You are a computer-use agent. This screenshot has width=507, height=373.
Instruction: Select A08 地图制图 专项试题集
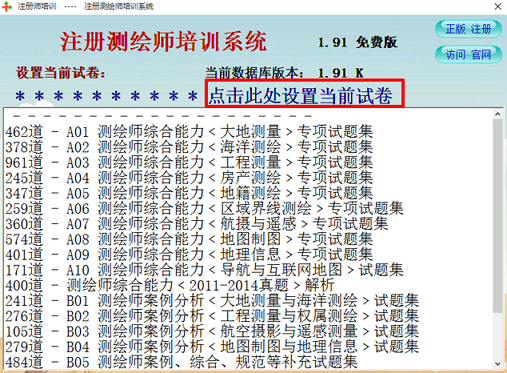(189, 239)
